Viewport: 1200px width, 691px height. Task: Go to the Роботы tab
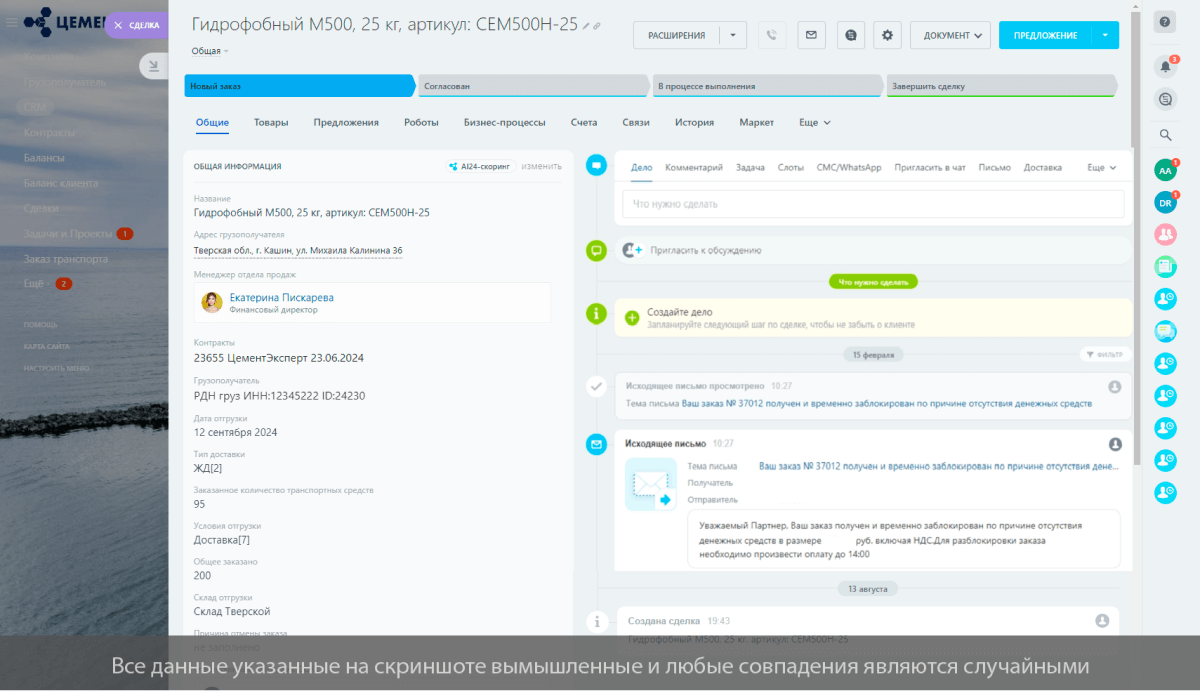click(x=421, y=122)
